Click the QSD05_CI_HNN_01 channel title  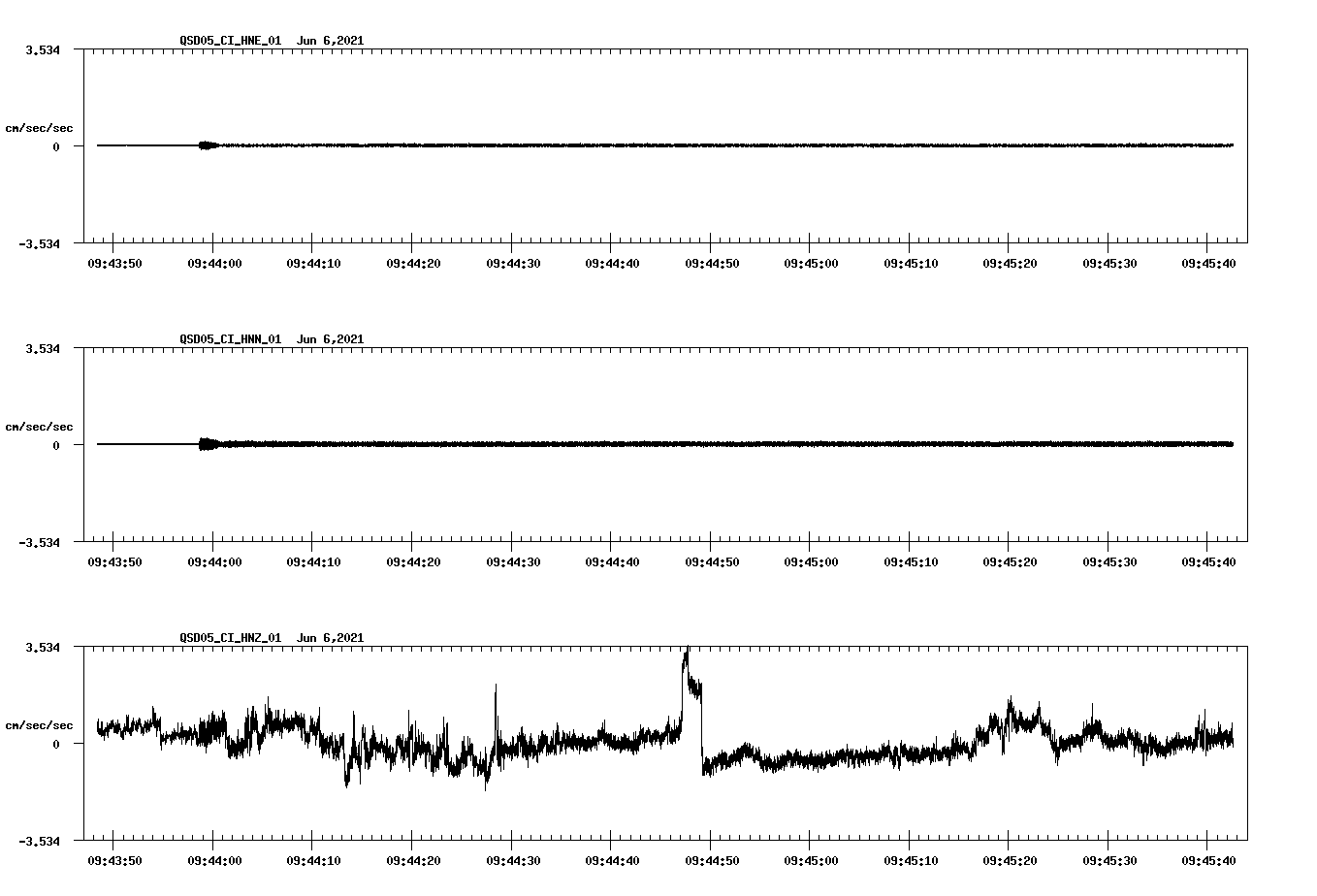coord(231,338)
